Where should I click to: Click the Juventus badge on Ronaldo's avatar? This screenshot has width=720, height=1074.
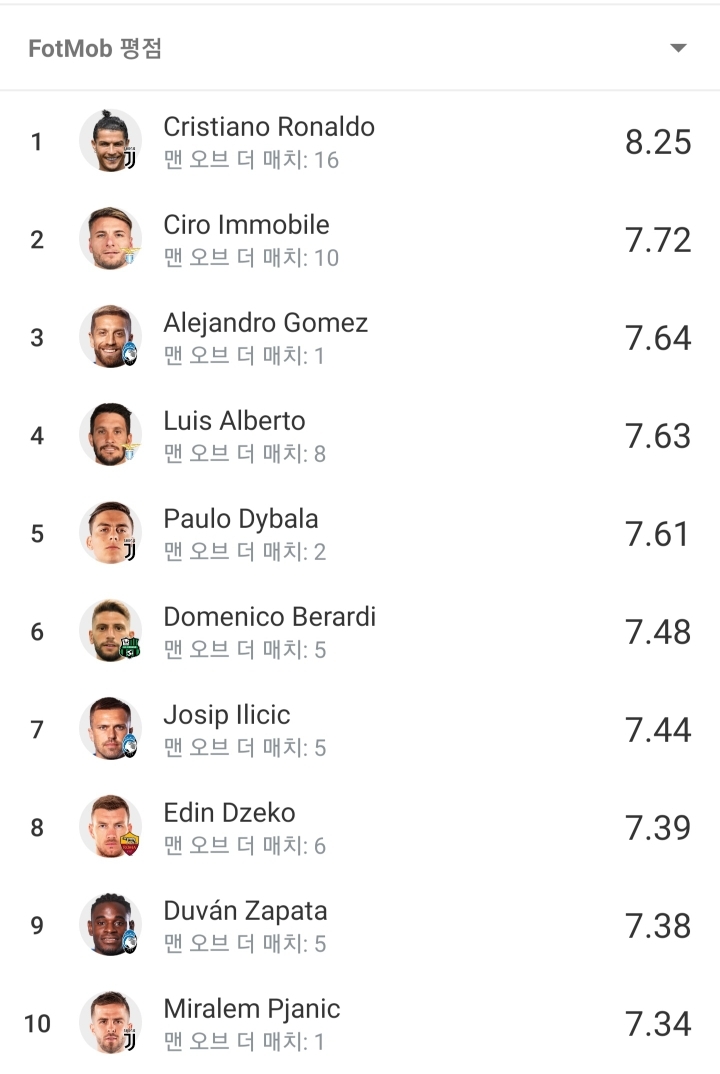tap(130, 160)
